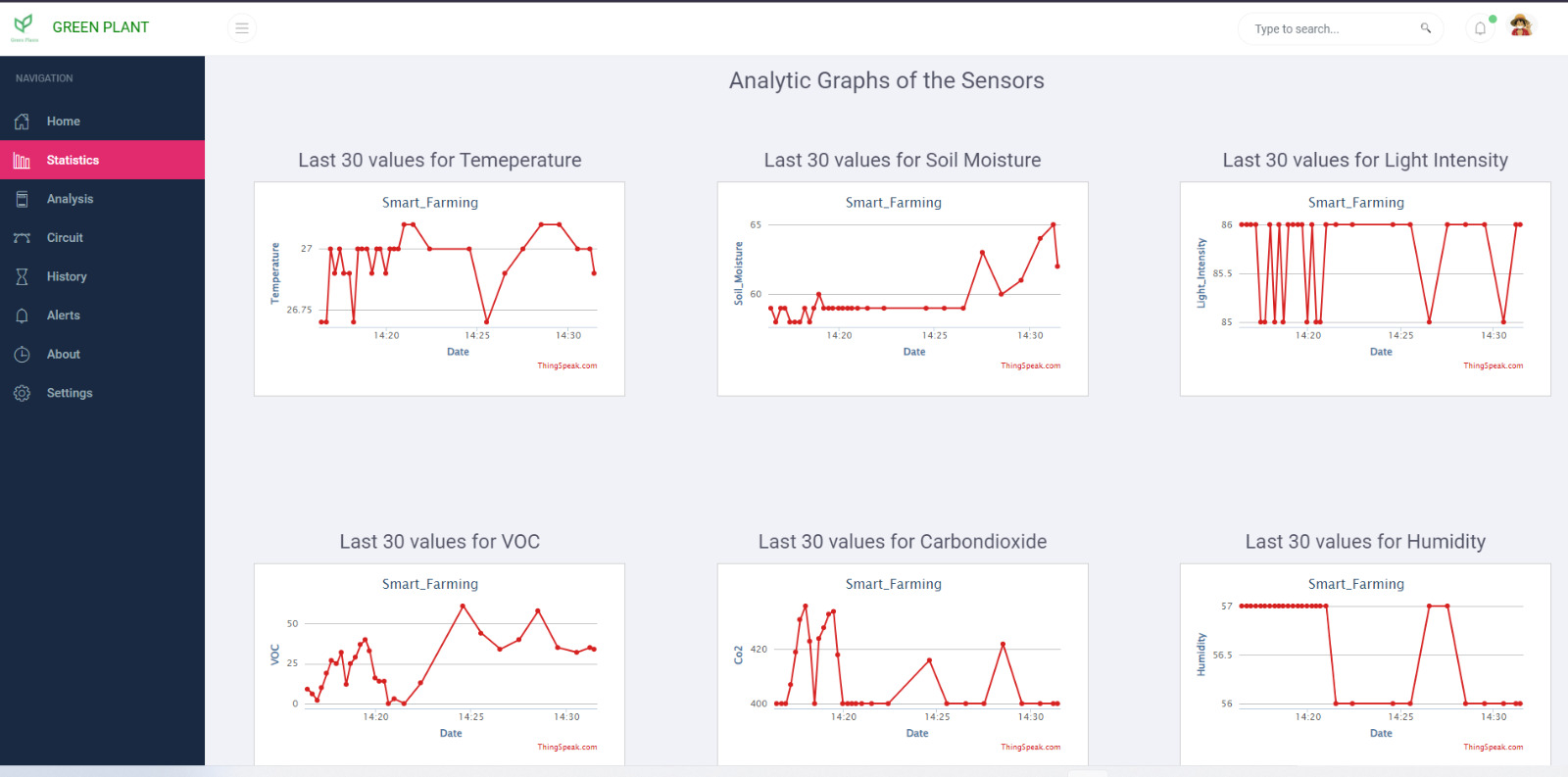Click the Alerts bell sidebar icon
1568x777 pixels.
pyautogui.click(x=22, y=316)
